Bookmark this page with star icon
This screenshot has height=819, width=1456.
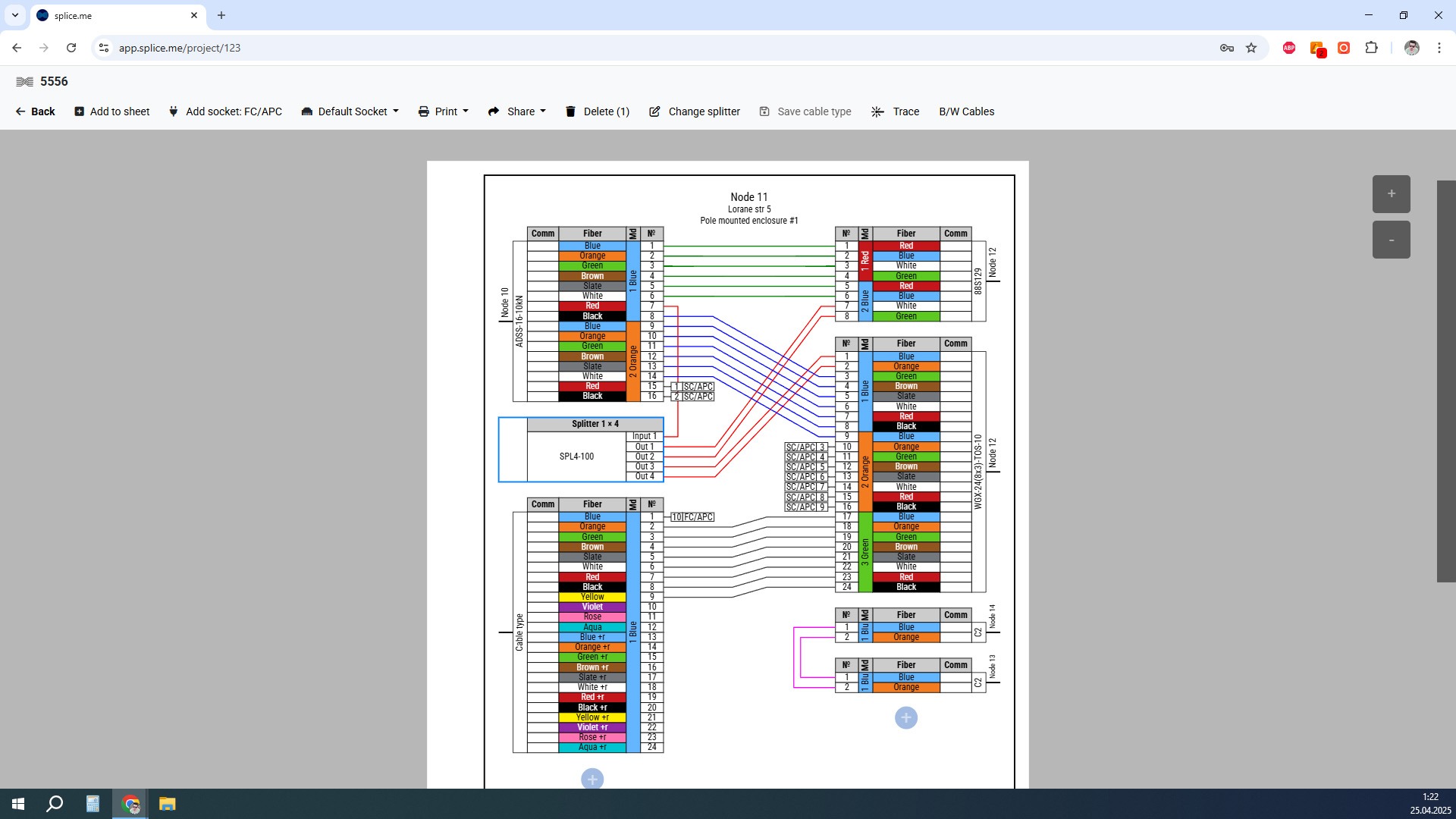(x=1251, y=48)
